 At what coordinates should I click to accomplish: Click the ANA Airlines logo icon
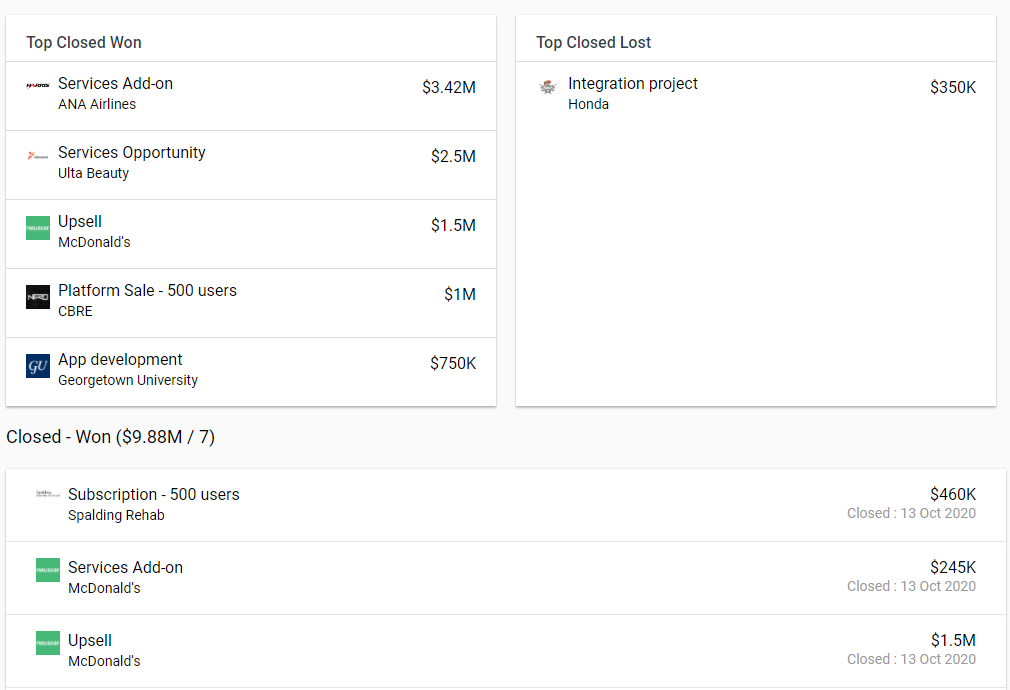[38, 86]
